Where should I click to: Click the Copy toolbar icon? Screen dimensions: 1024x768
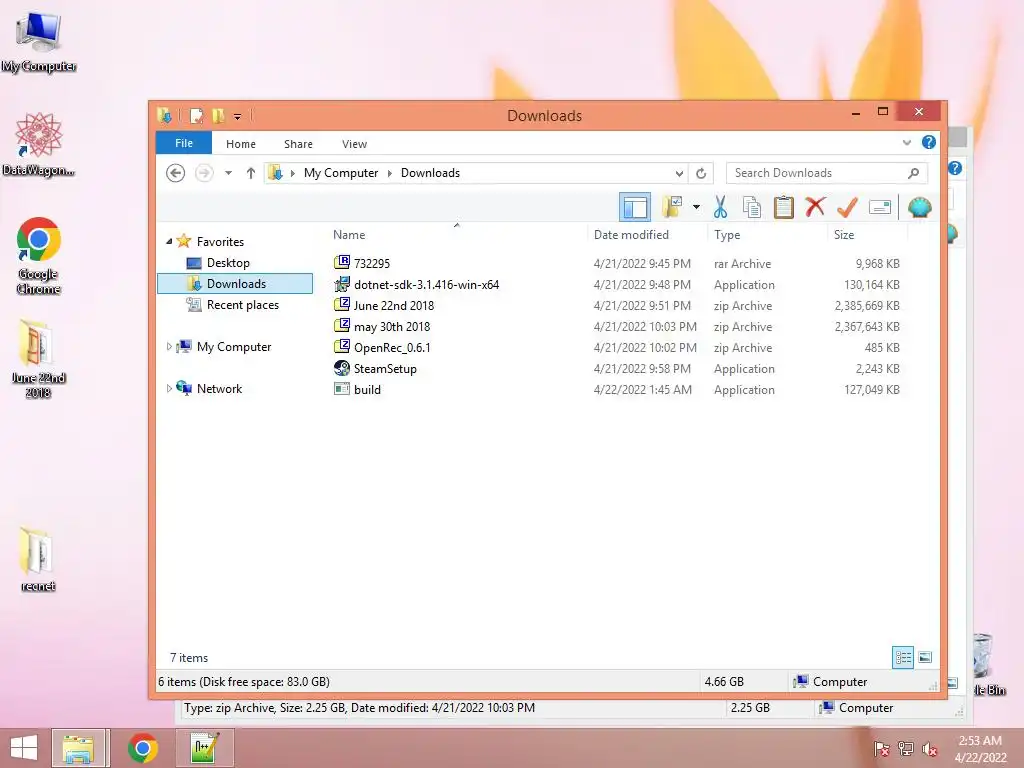pyautogui.click(x=752, y=208)
